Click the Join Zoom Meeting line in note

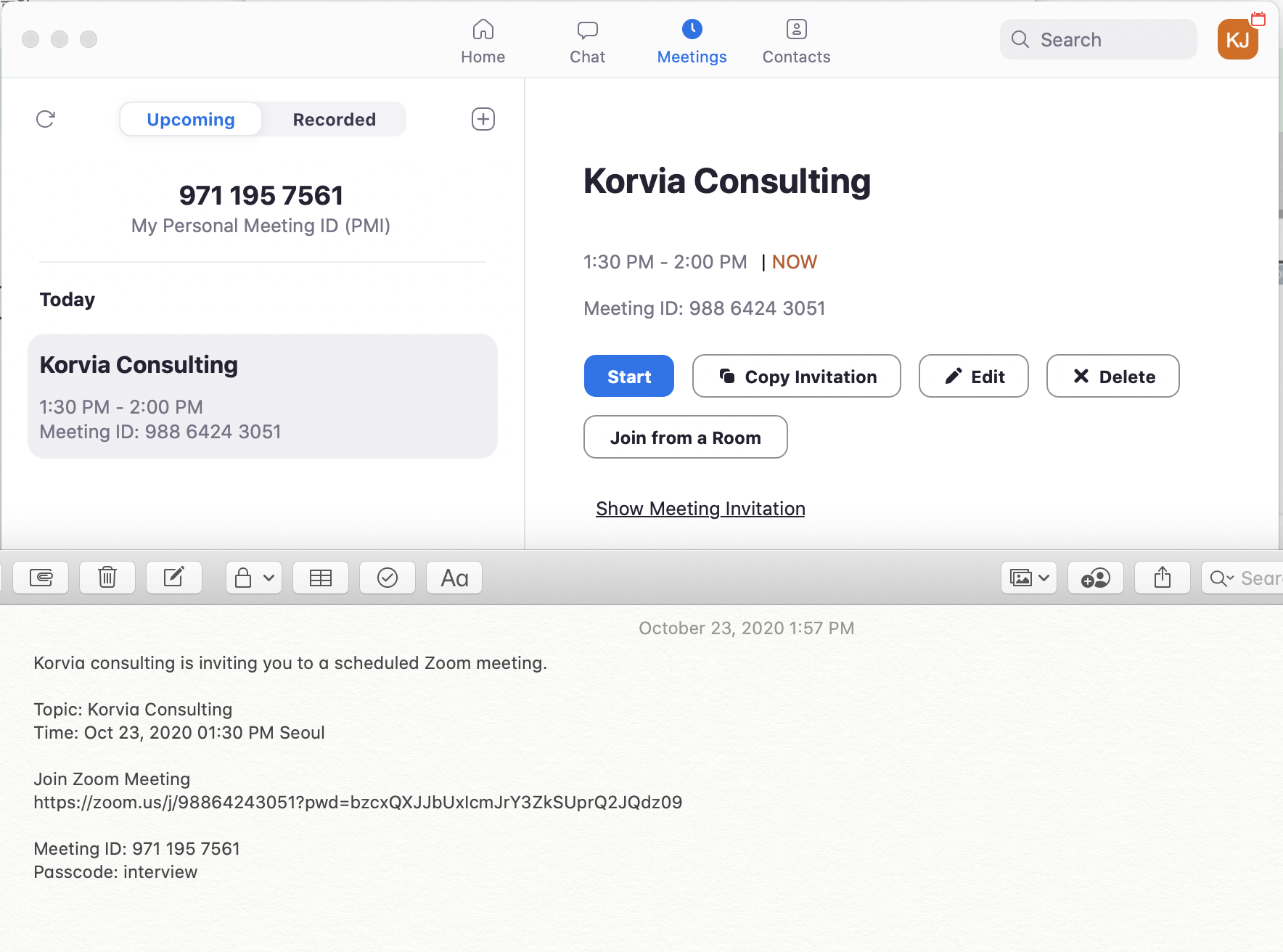(x=112, y=779)
